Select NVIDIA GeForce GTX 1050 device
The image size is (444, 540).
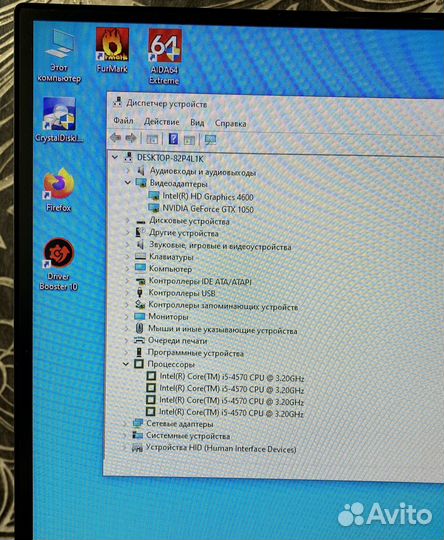coord(208,209)
